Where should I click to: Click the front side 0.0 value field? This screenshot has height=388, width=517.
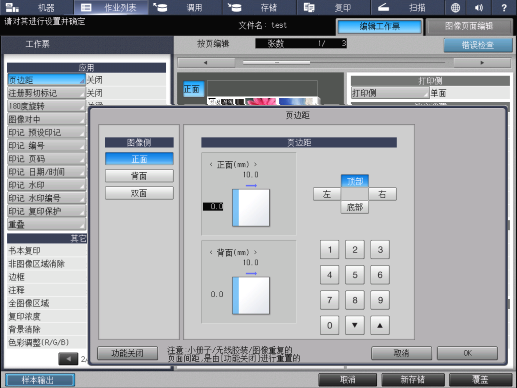click(213, 206)
